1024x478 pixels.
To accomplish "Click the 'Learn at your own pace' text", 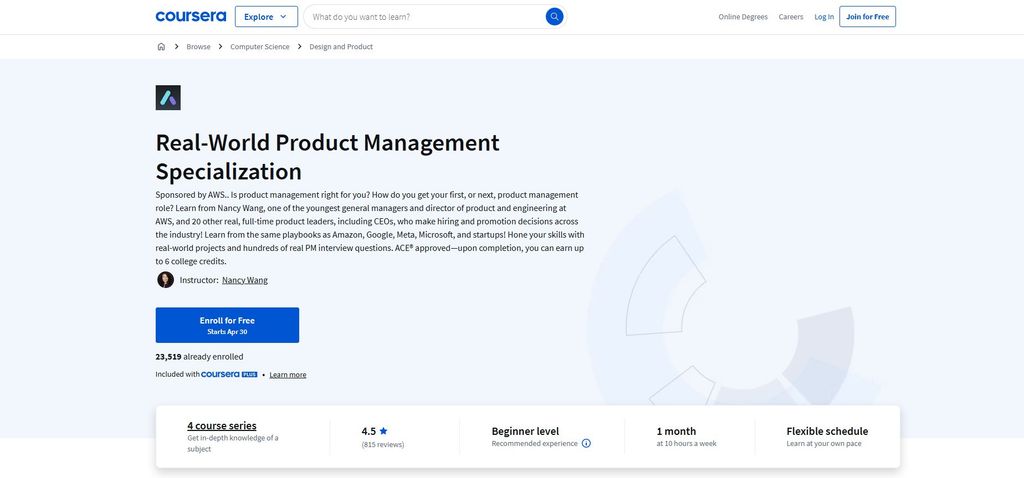I will coord(824,443).
